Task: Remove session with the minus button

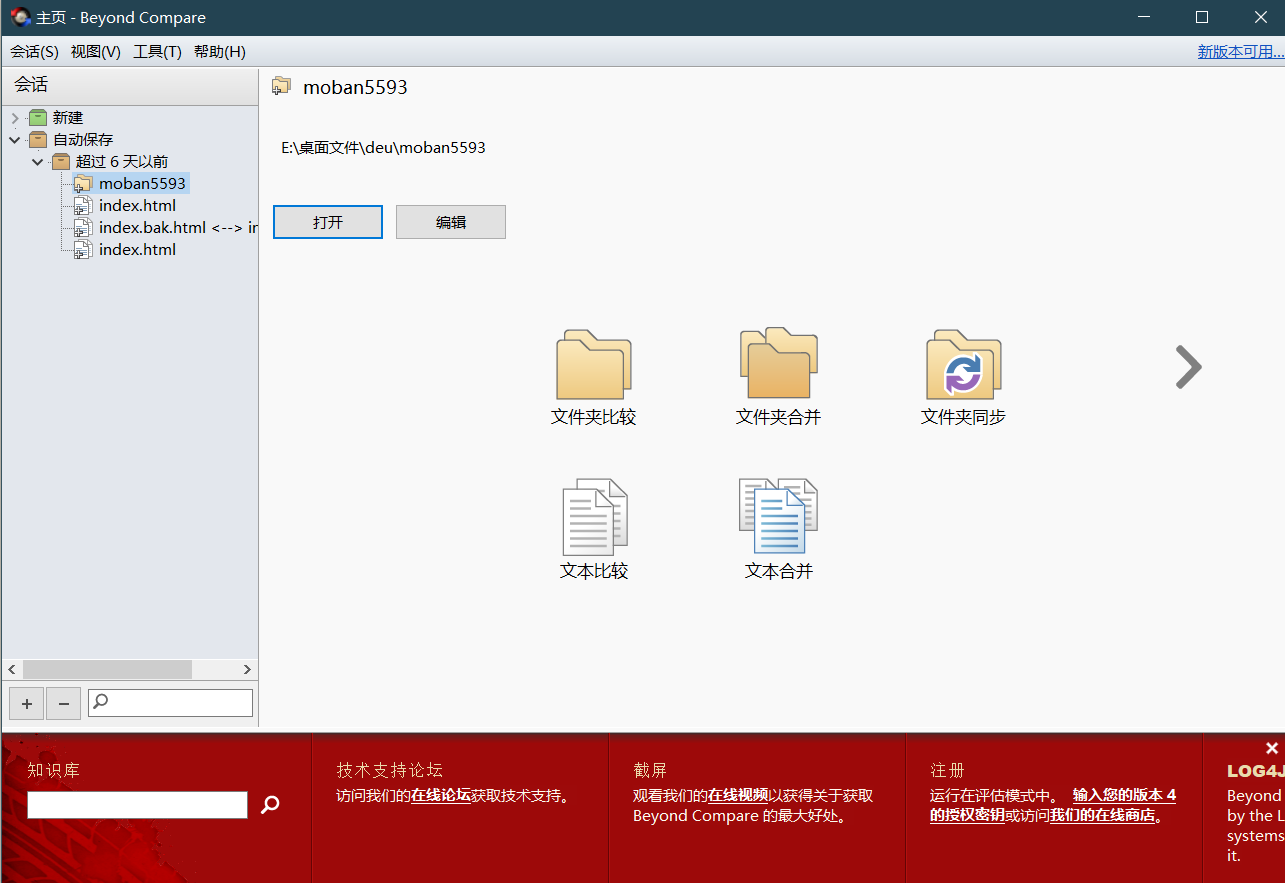Action: tap(64, 704)
